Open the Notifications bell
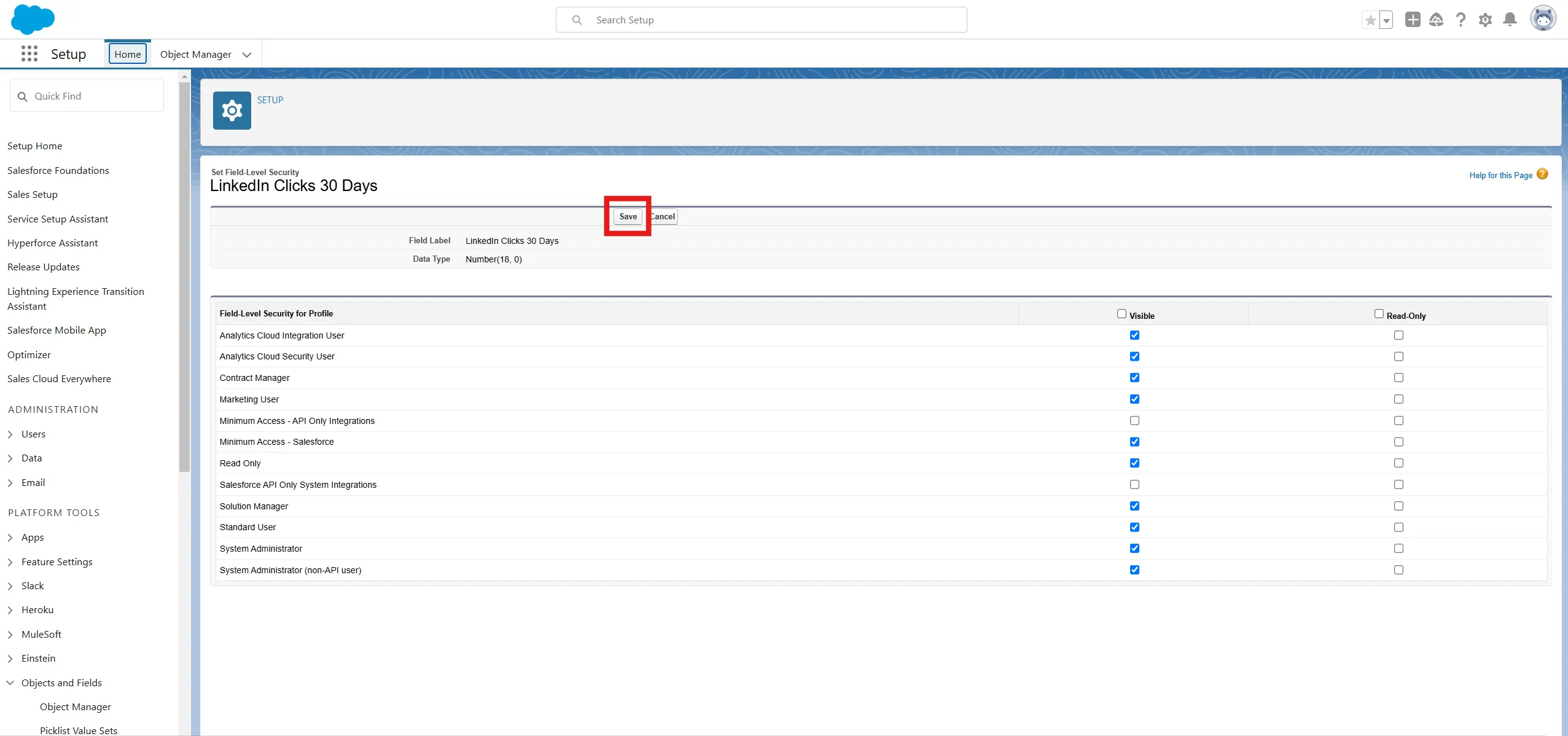Image resolution: width=1568 pixels, height=736 pixels. [x=1510, y=20]
